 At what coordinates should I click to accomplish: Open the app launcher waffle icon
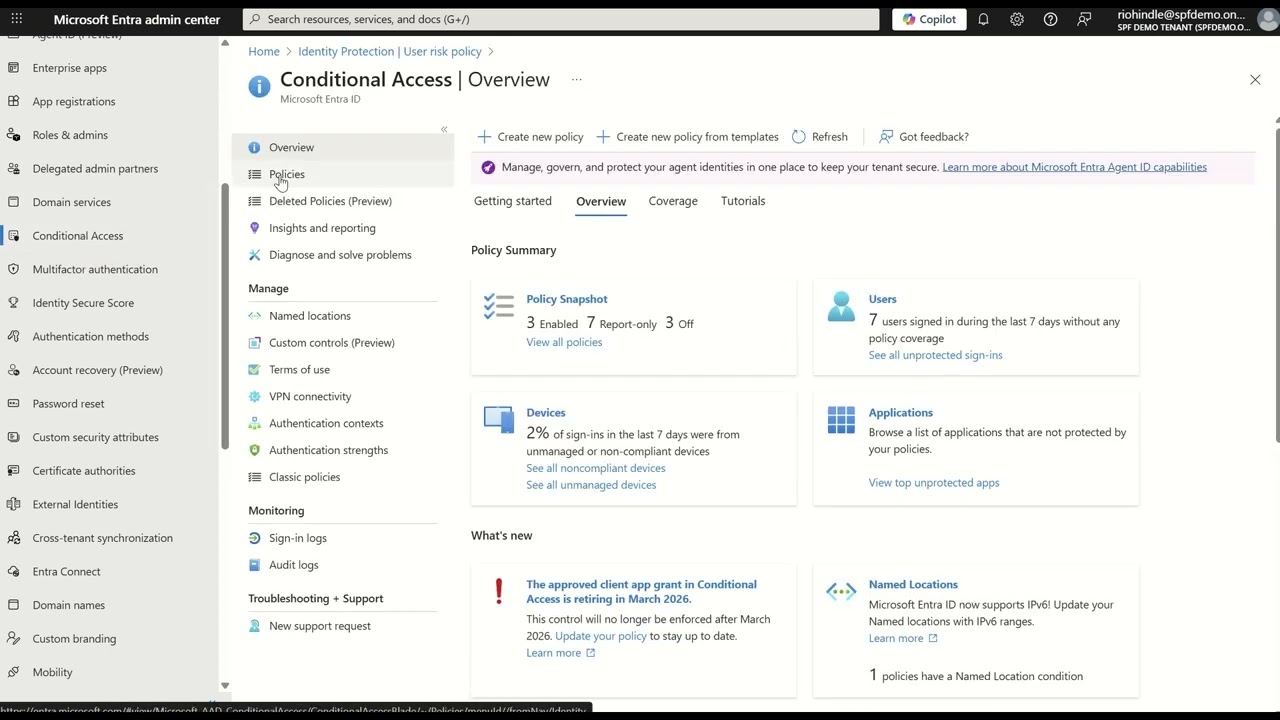point(16,19)
